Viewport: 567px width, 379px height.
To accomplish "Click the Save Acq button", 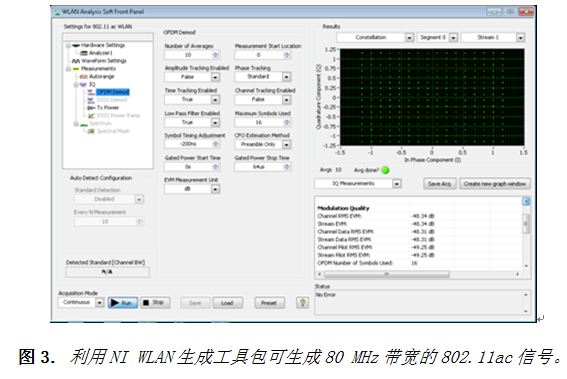I will pyautogui.click(x=440, y=184).
